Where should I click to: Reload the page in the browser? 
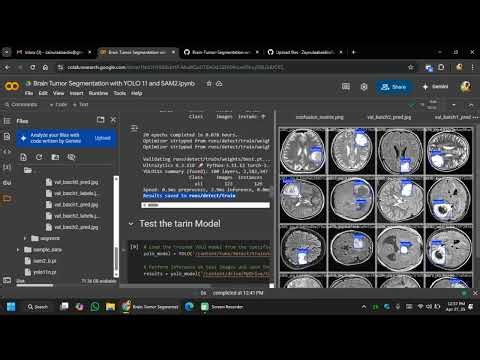pyautogui.click(x=32, y=68)
